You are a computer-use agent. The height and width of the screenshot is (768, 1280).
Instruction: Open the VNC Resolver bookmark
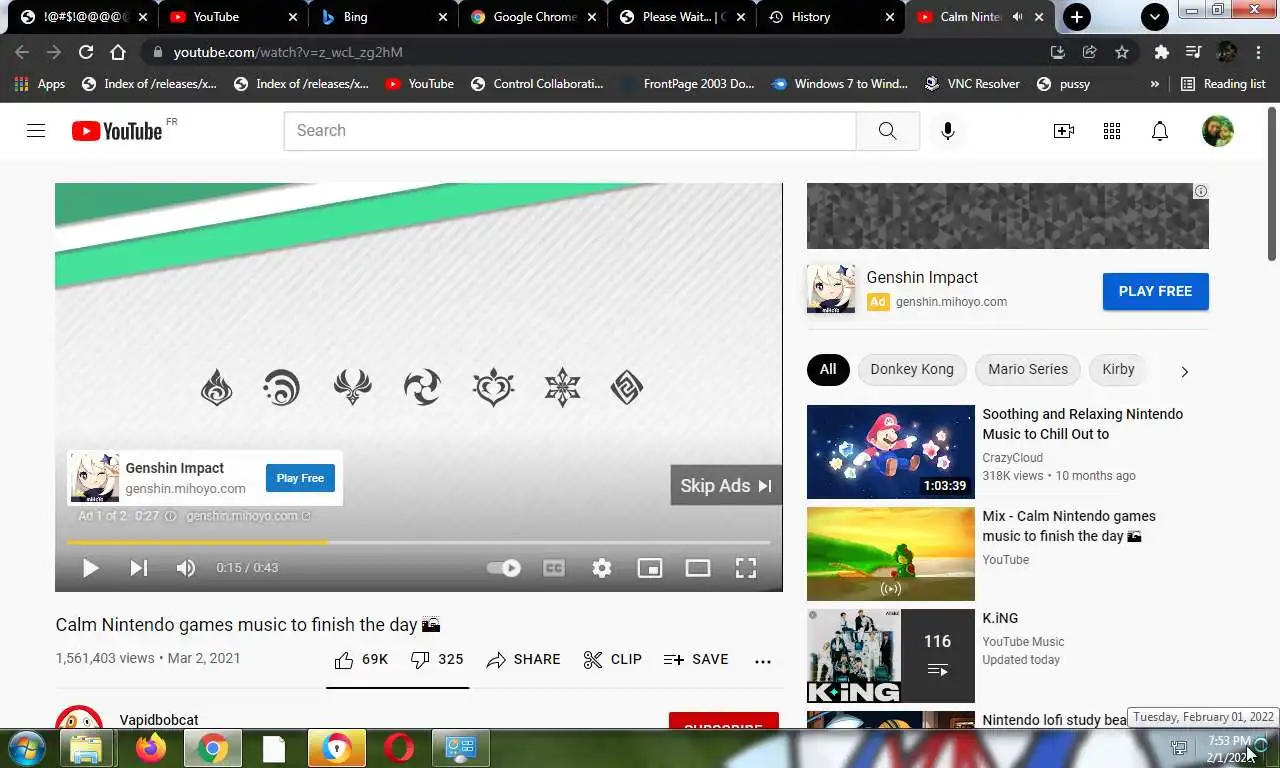tap(972, 84)
